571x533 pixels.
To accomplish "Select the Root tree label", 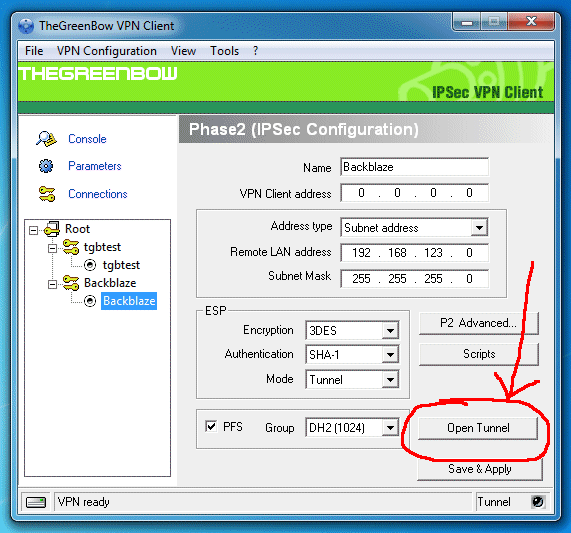I will click(77, 229).
